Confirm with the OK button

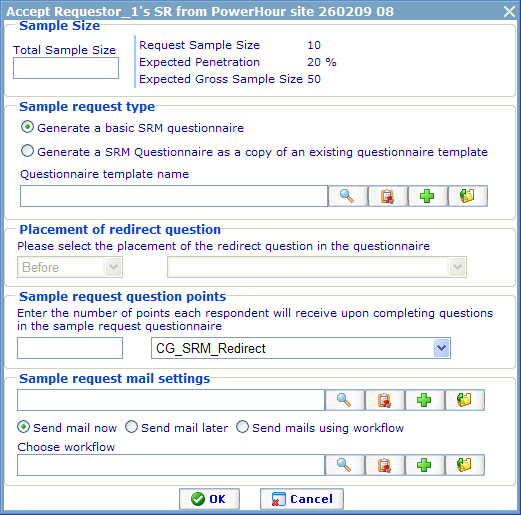pos(209,499)
